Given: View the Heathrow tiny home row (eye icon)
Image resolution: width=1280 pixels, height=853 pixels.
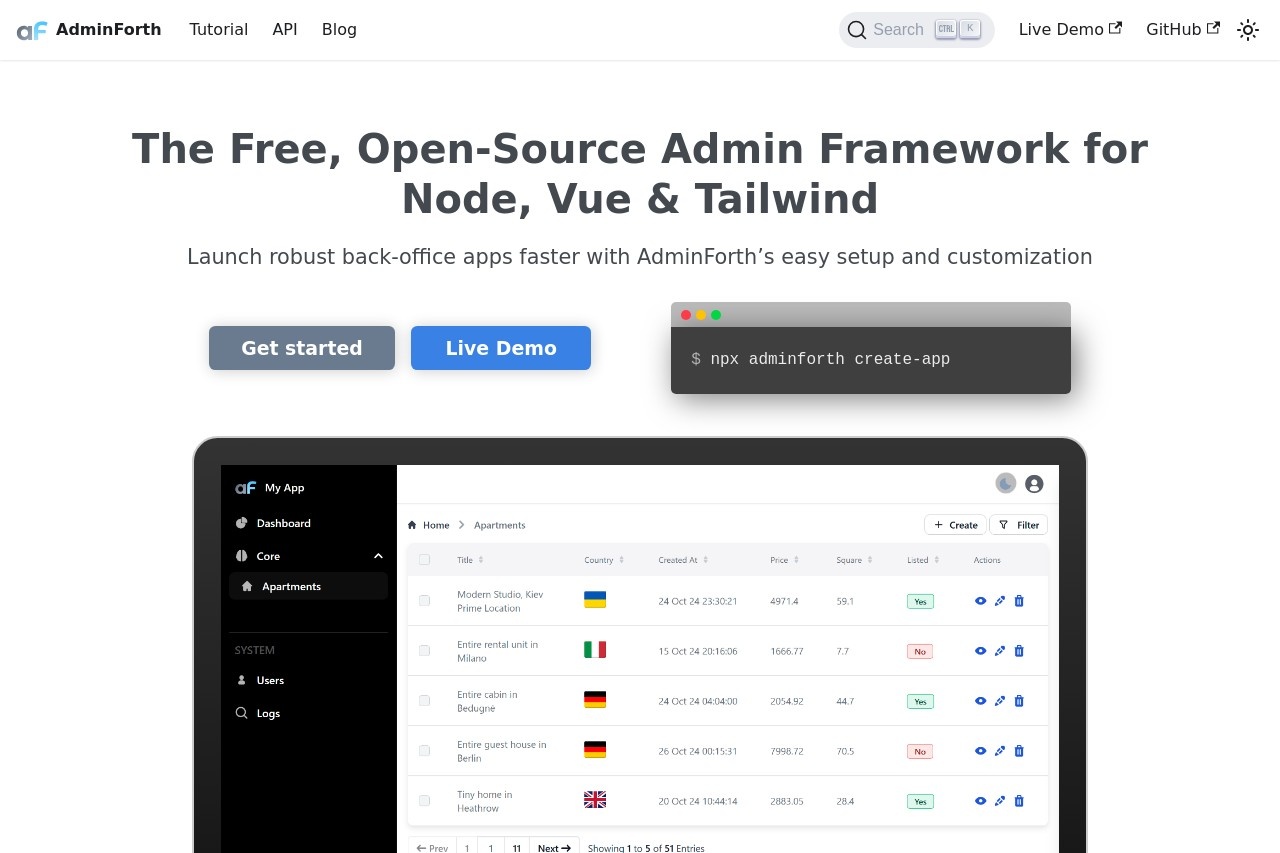Looking at the screenshot, I should (980, 801).
